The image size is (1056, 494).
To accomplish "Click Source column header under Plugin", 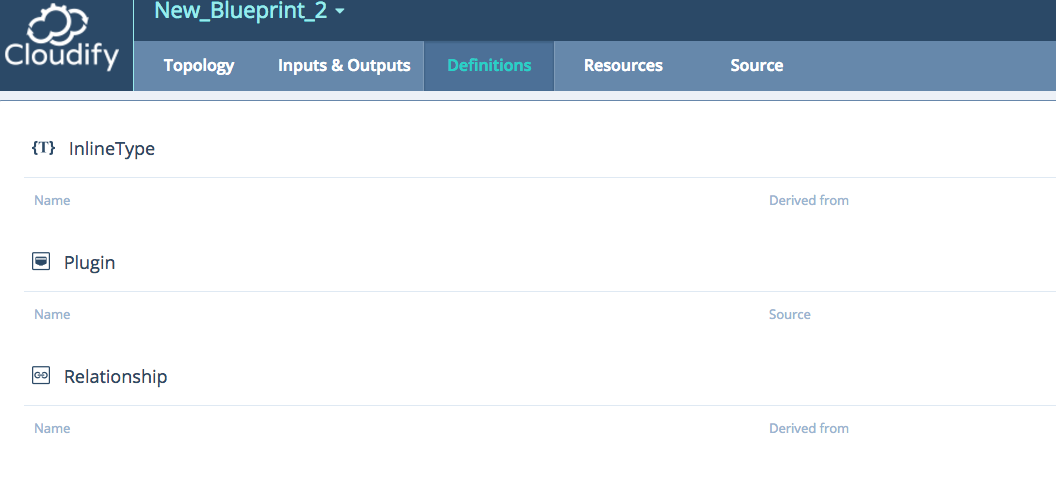I will point(790,314).
